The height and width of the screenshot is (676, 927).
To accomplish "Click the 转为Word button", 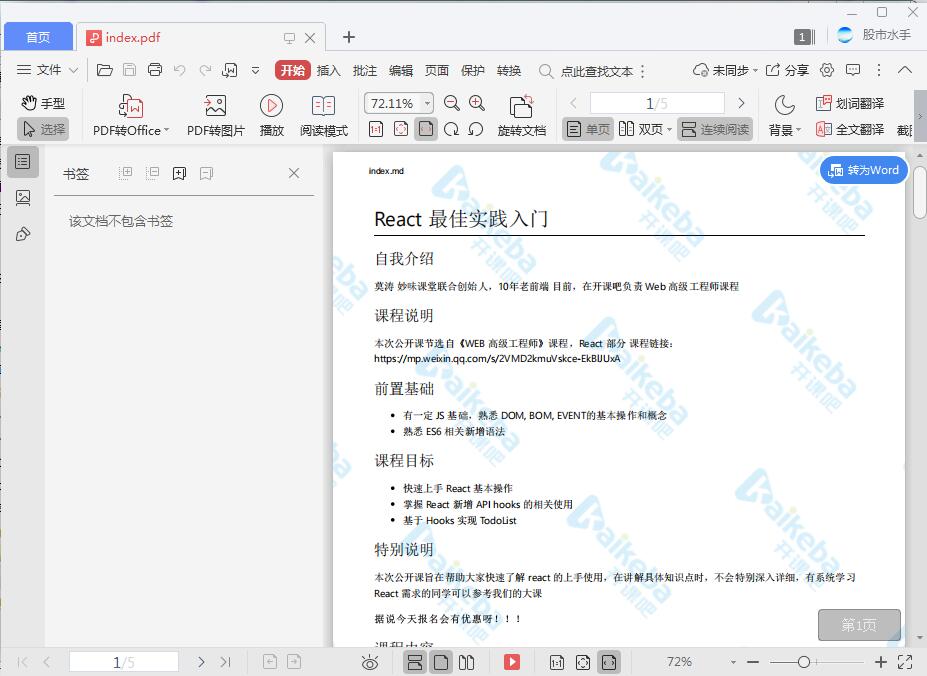I will tap(862, 170).
